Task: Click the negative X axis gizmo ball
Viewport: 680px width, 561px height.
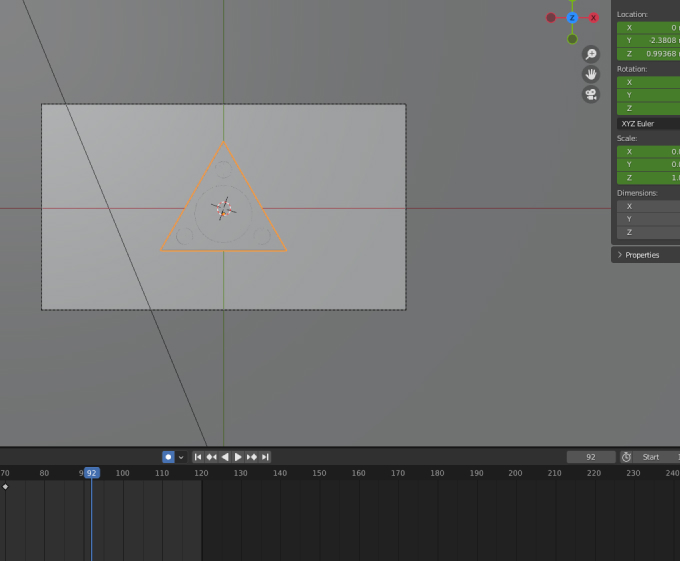Action: 551,18
